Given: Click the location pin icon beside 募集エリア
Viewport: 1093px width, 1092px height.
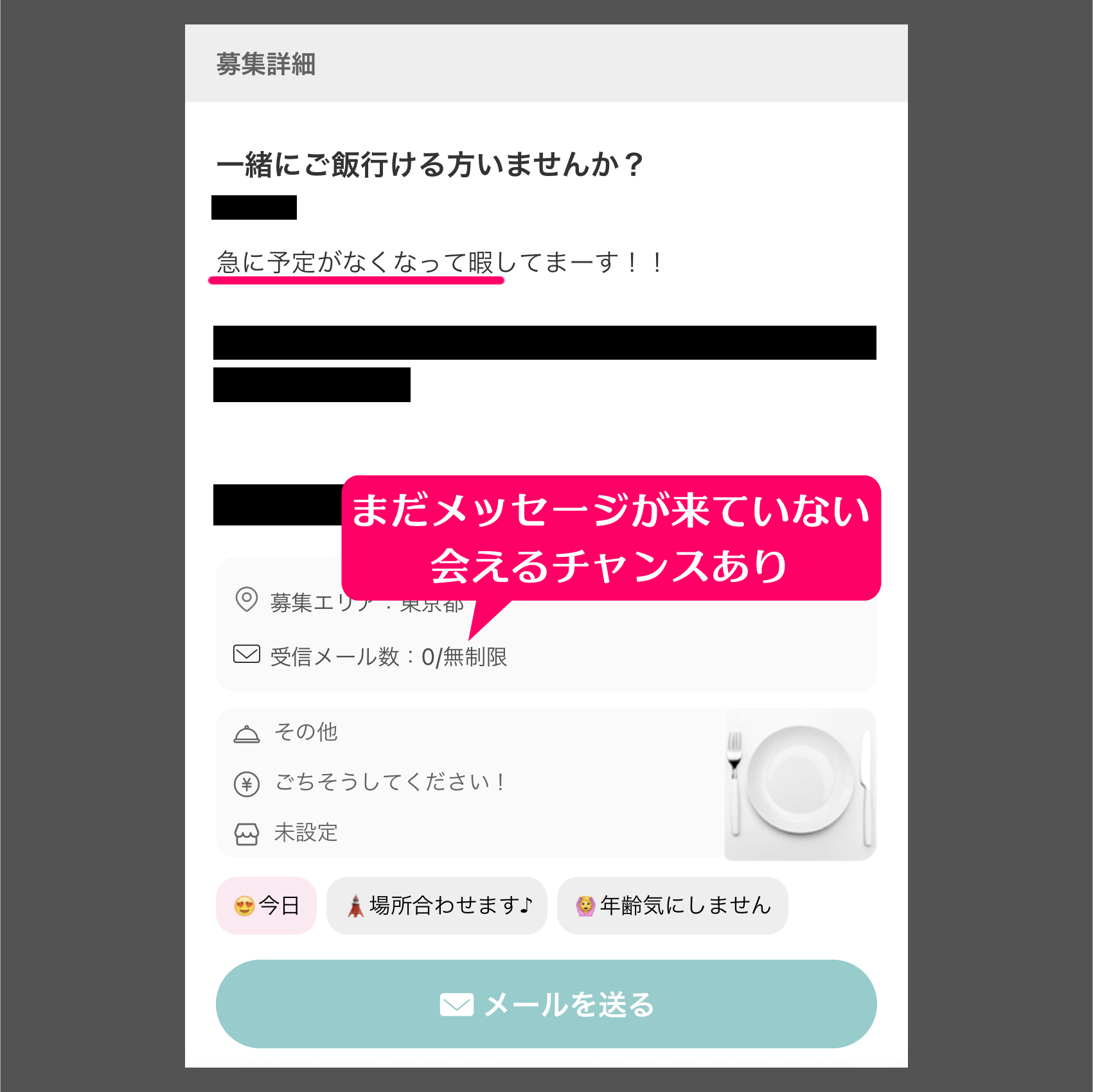Looking at the screenshot, I should click(x=246, y=599).
